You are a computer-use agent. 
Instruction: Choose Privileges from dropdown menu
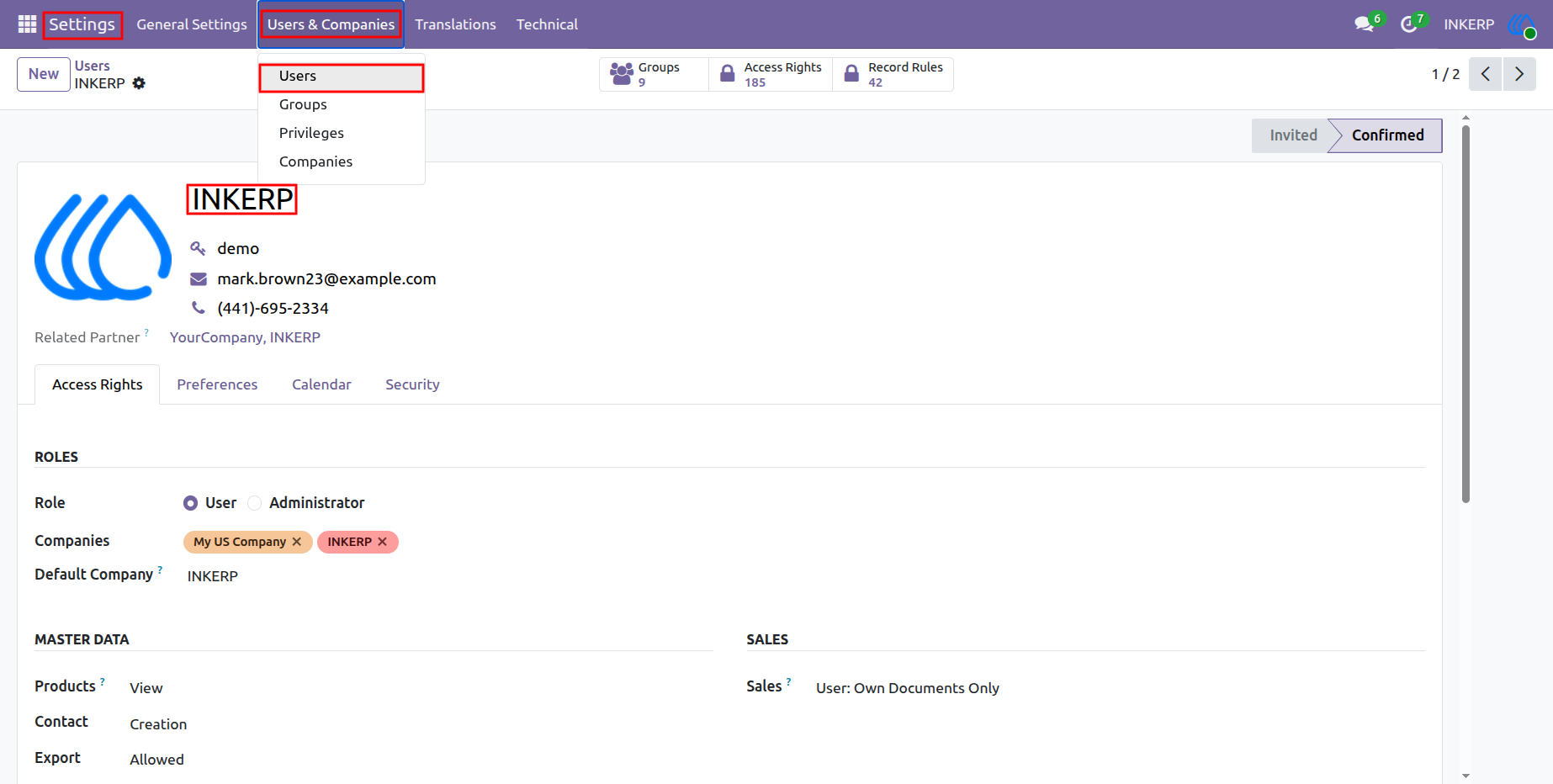[x=341, y=133]
